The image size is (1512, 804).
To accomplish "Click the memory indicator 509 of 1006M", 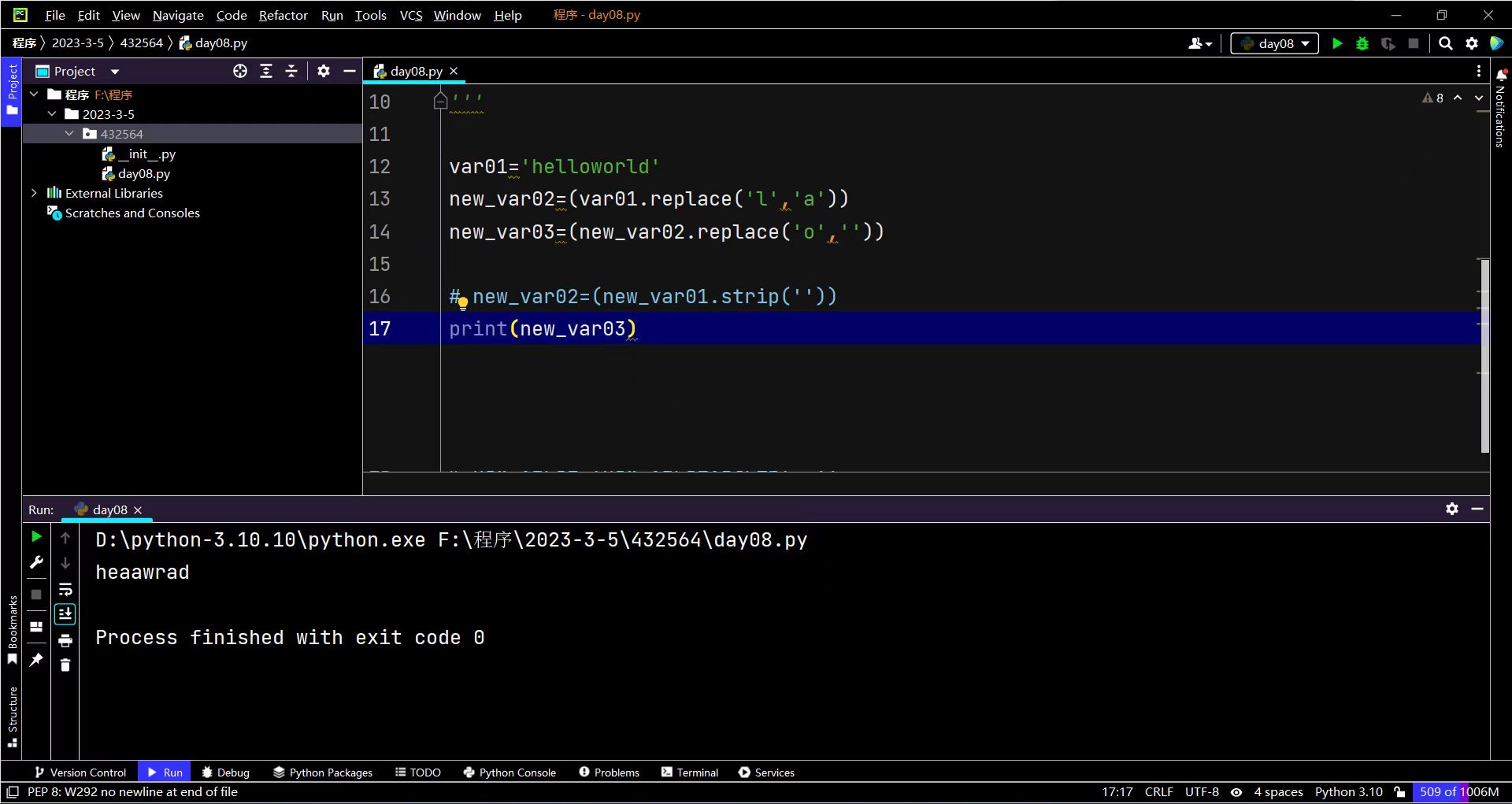I will pos(1458,792).
